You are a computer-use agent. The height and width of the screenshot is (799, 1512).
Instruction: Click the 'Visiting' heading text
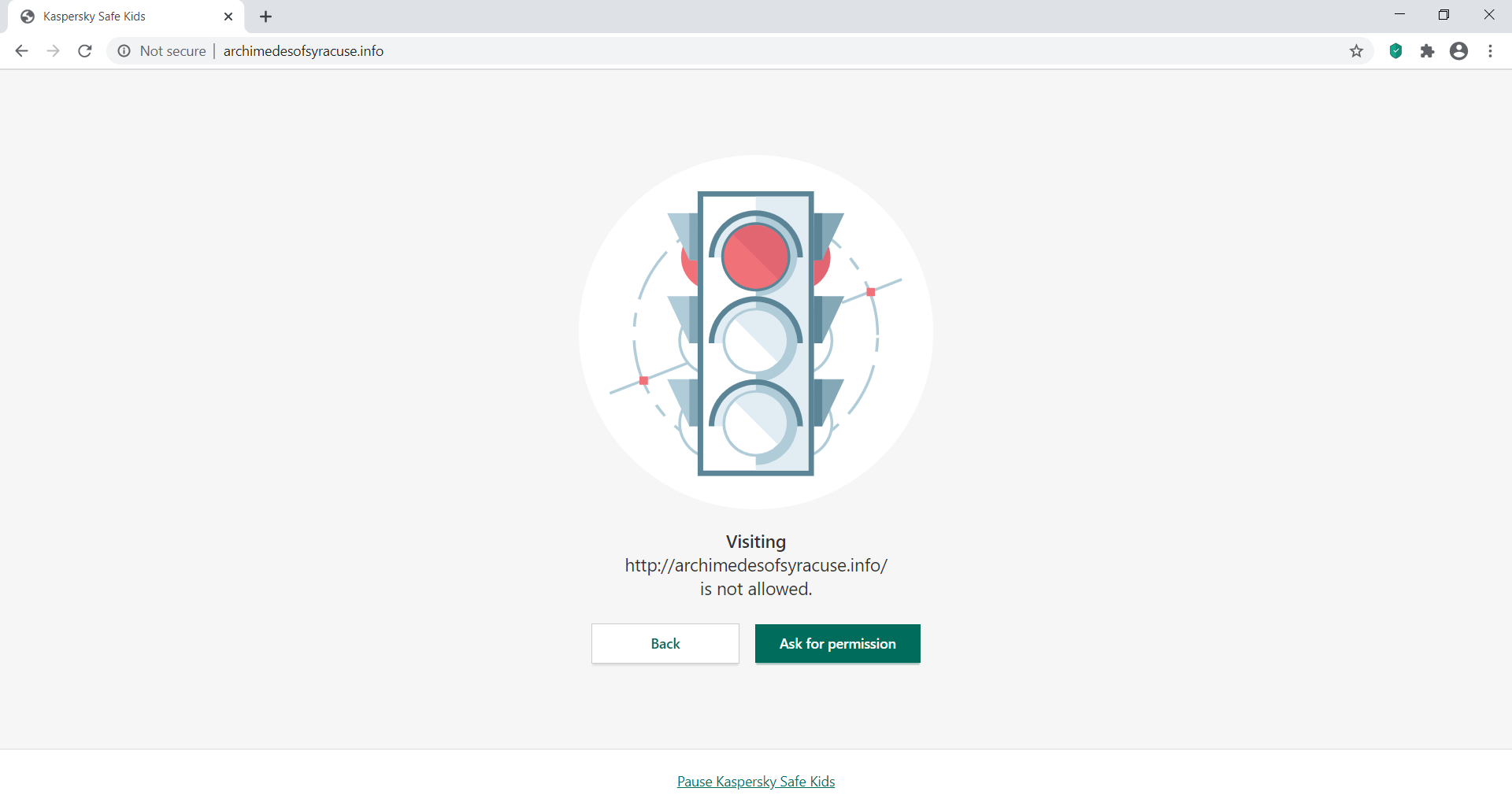pos(756,542)
